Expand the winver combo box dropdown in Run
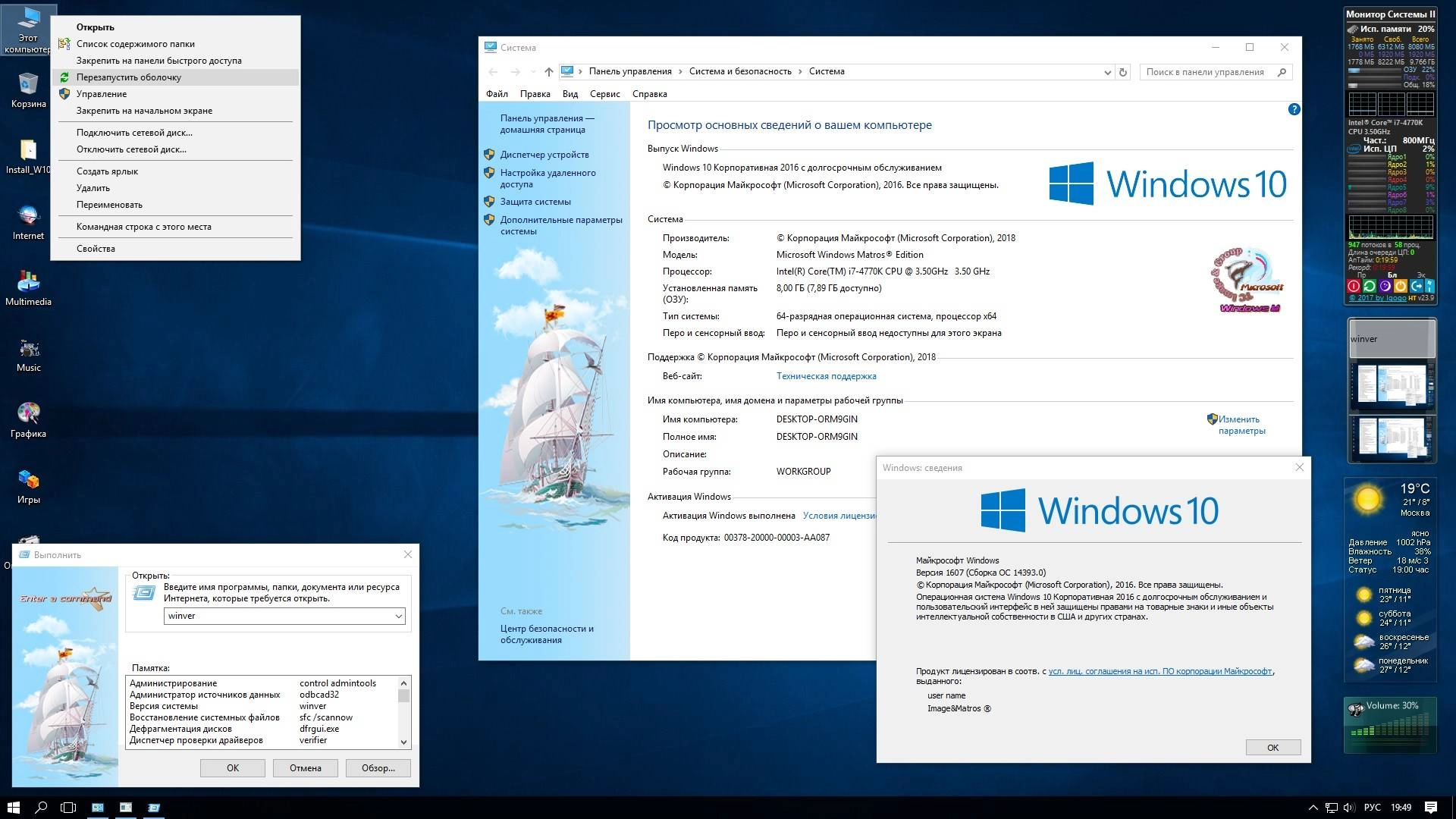The image size is (1456, 819). 398,617
